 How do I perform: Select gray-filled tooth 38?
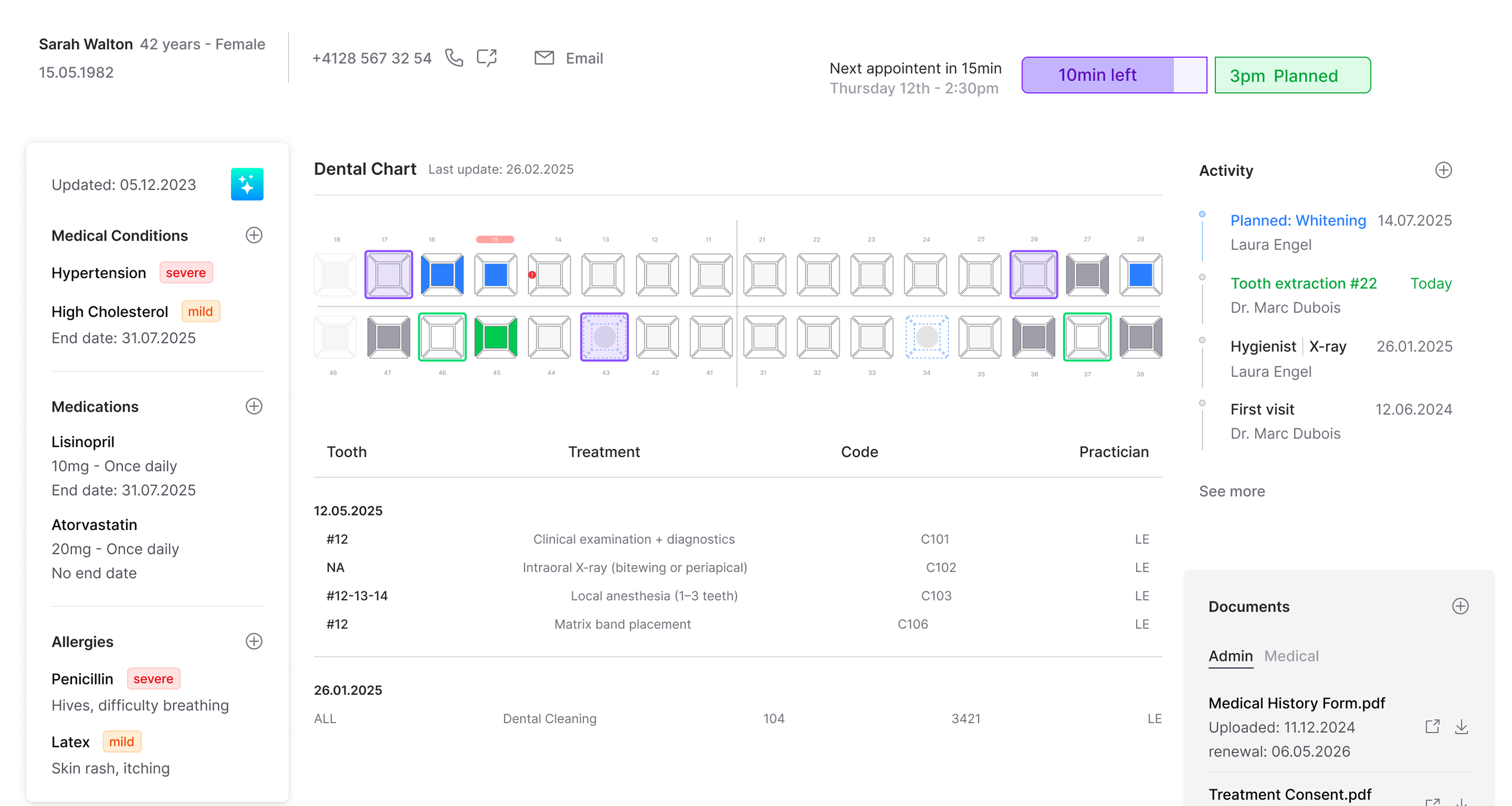point(1141,337)
